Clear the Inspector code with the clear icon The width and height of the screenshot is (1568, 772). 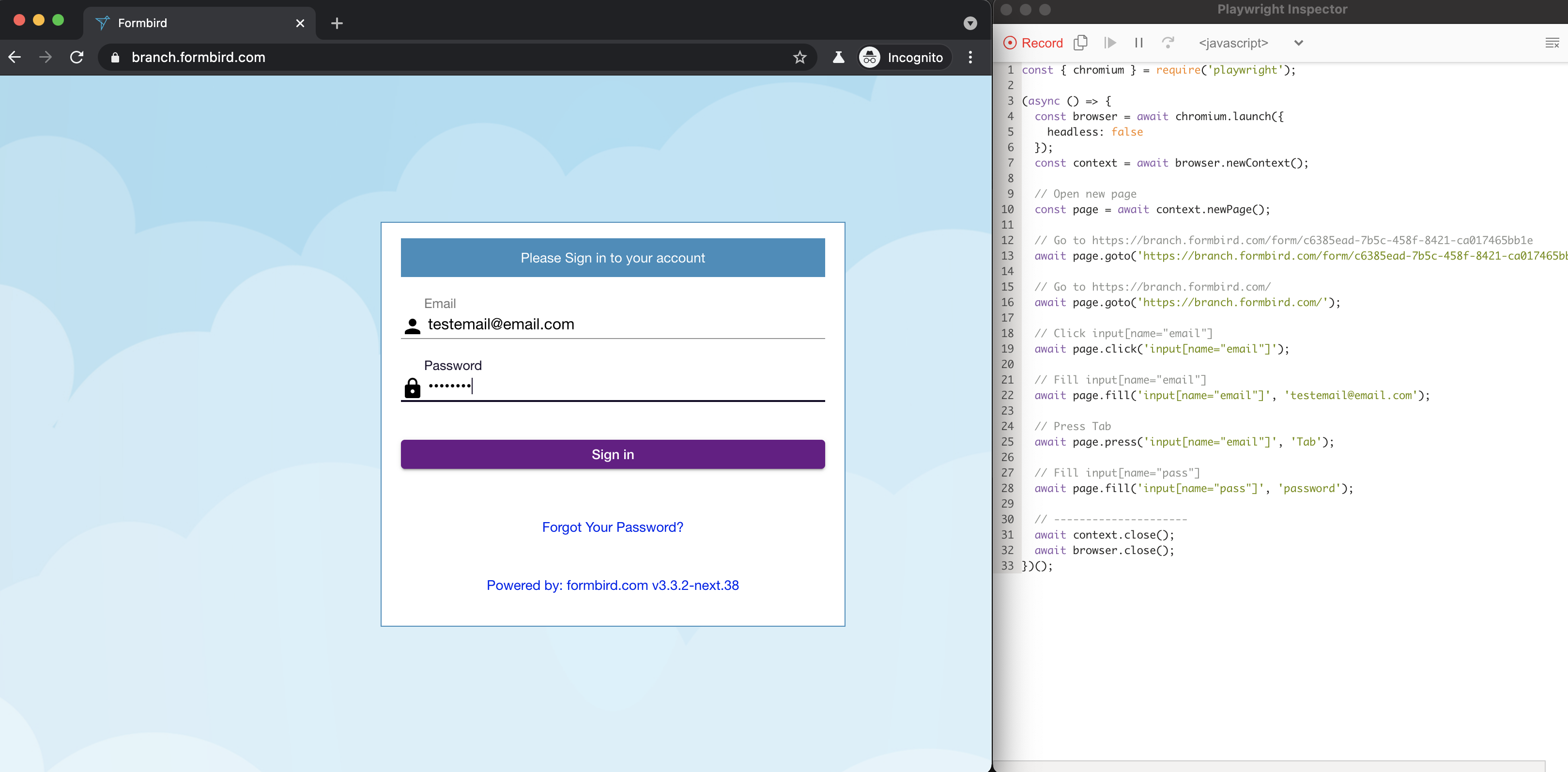point(1552,43)
